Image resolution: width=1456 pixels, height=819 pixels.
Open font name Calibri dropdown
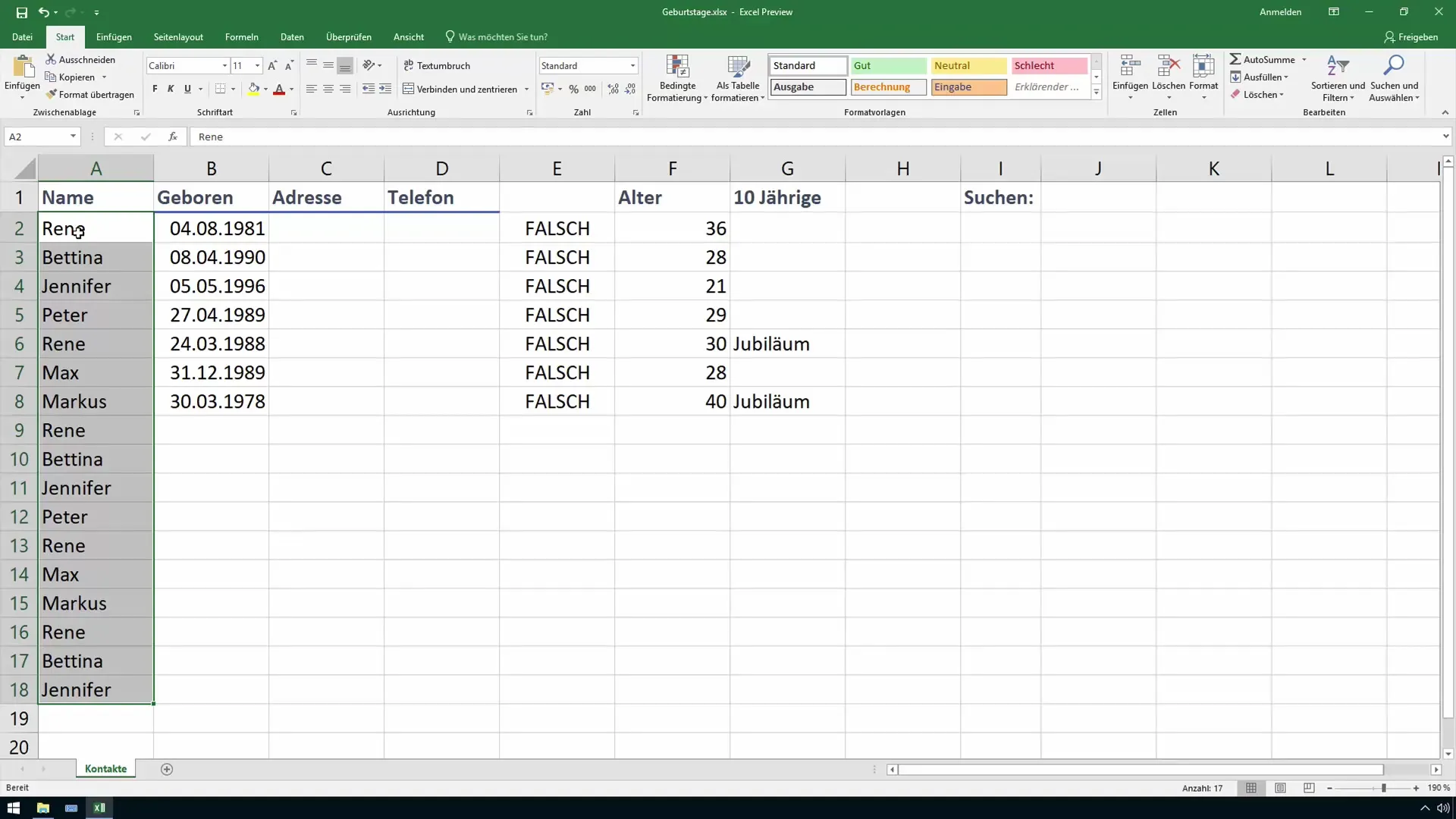(x=224, y=66)
